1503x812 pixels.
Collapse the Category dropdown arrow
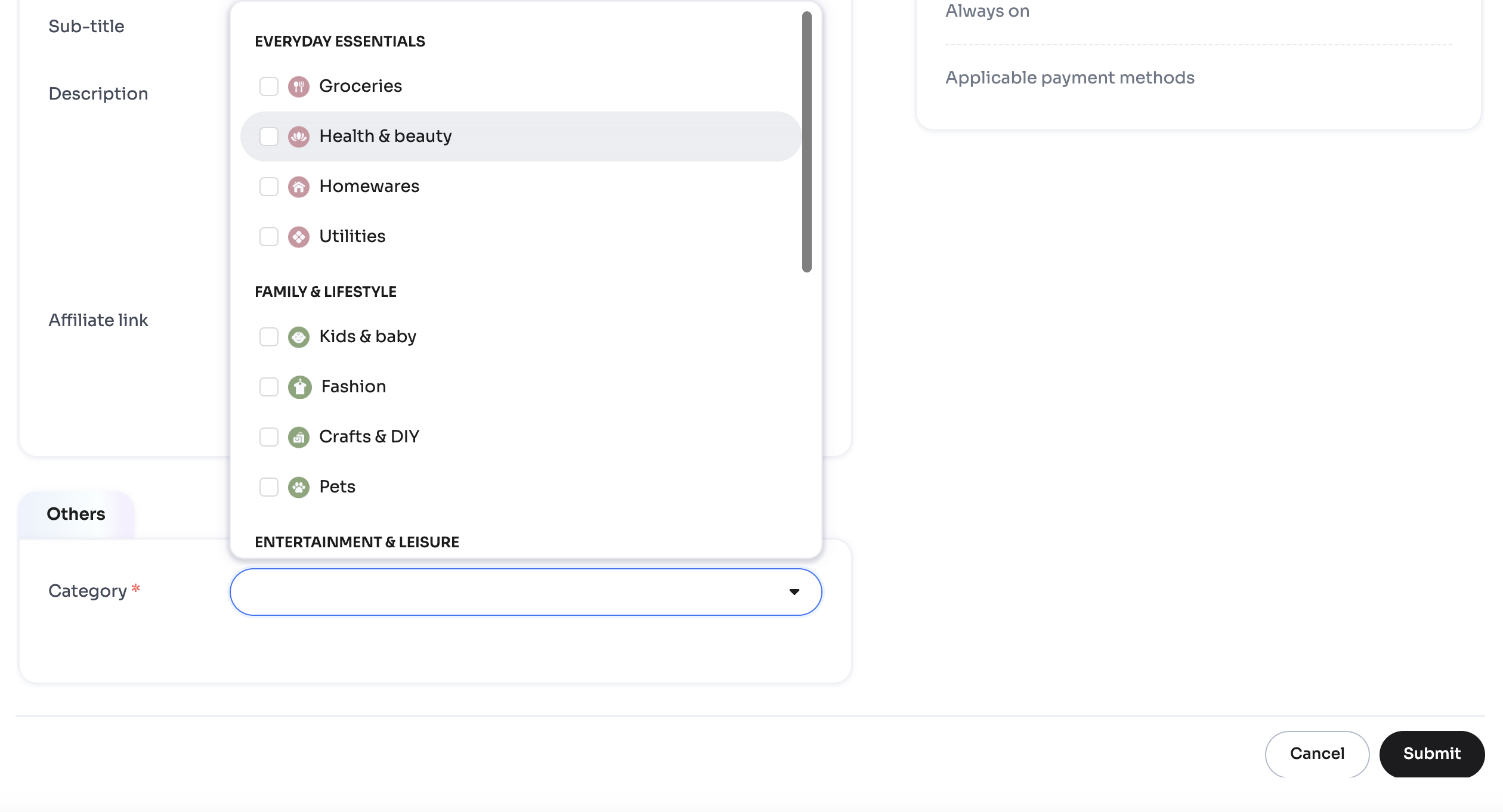(794, 591)
